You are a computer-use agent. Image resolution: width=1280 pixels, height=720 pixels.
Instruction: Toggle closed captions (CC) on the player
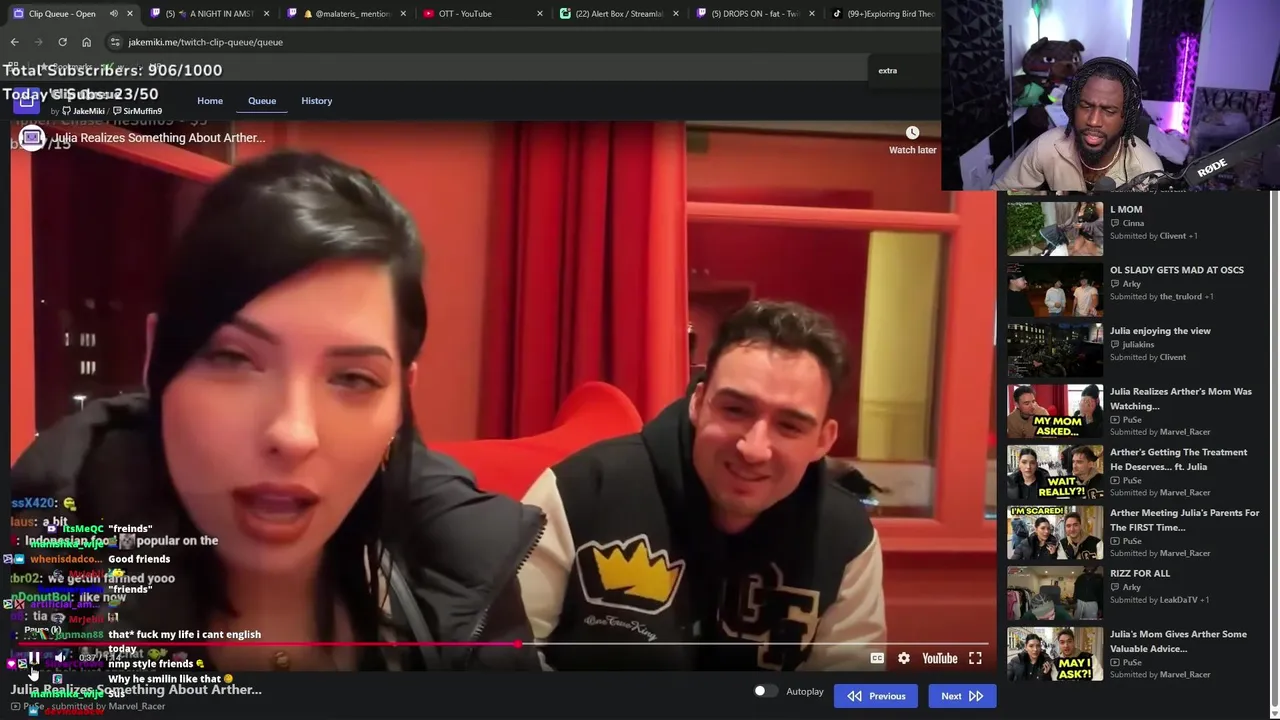877,658
